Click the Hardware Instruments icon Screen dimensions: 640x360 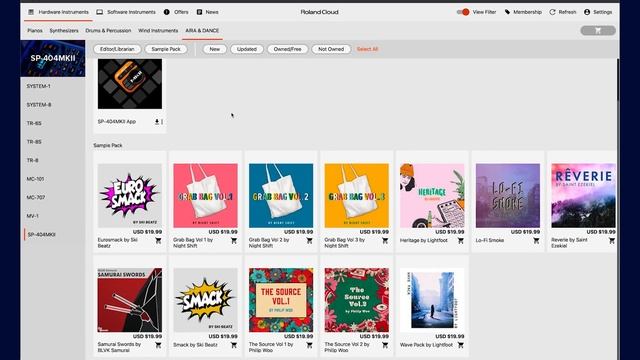click(x=31, y=12)
